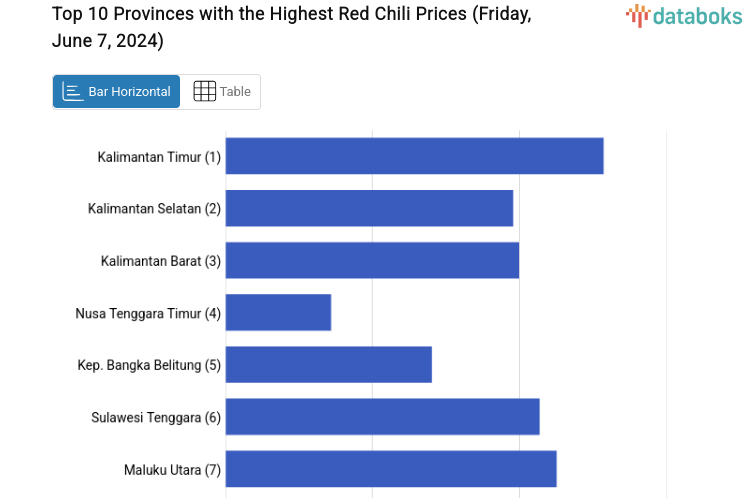The width and height of the screenshot is (753, 498).
Task: Click the Databoks logo icon
Action: coord(637,15)
